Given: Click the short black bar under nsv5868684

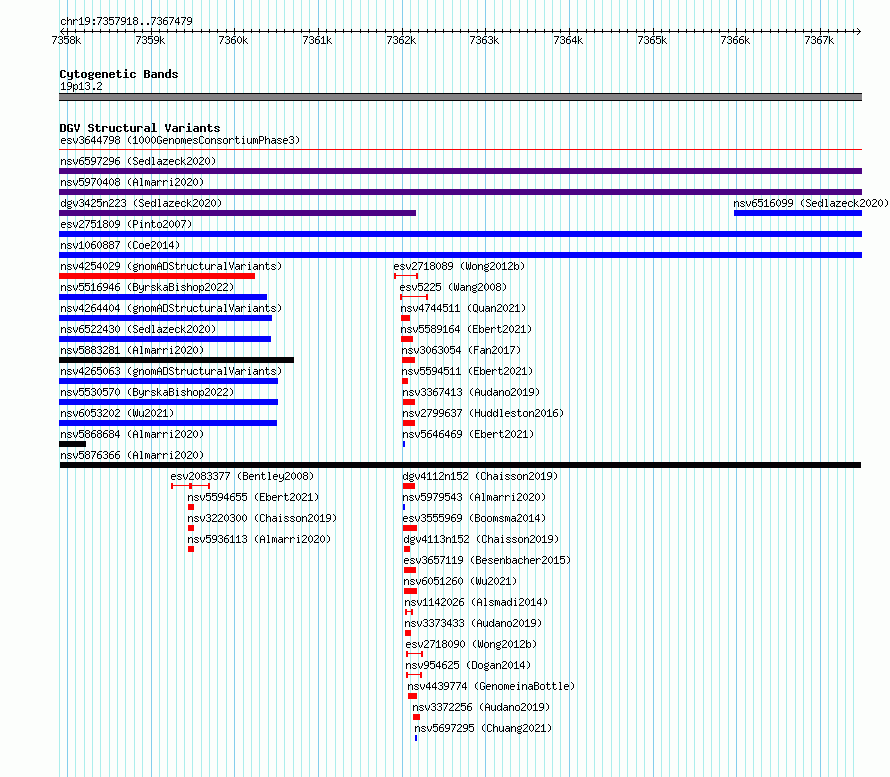Looking at the screenshot, I should point(73,444).
